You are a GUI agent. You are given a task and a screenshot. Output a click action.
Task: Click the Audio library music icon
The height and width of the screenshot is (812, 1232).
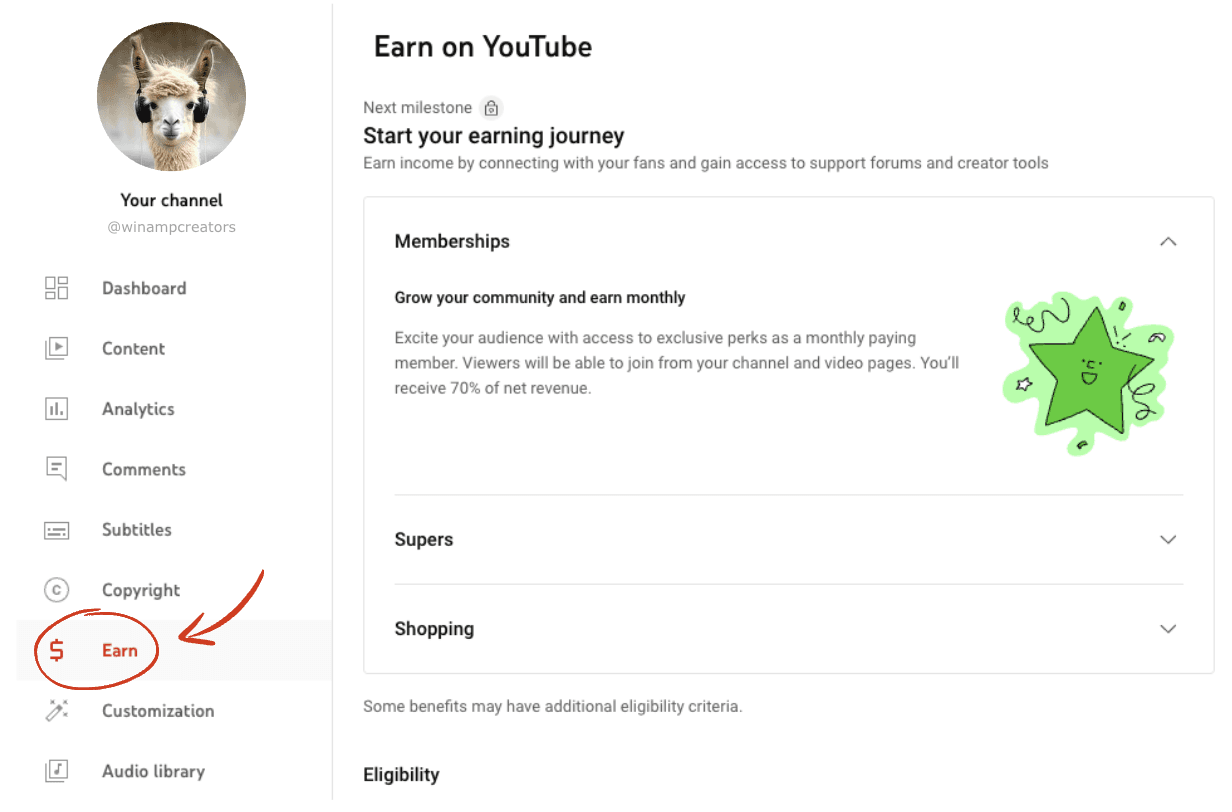click(57, 771)
